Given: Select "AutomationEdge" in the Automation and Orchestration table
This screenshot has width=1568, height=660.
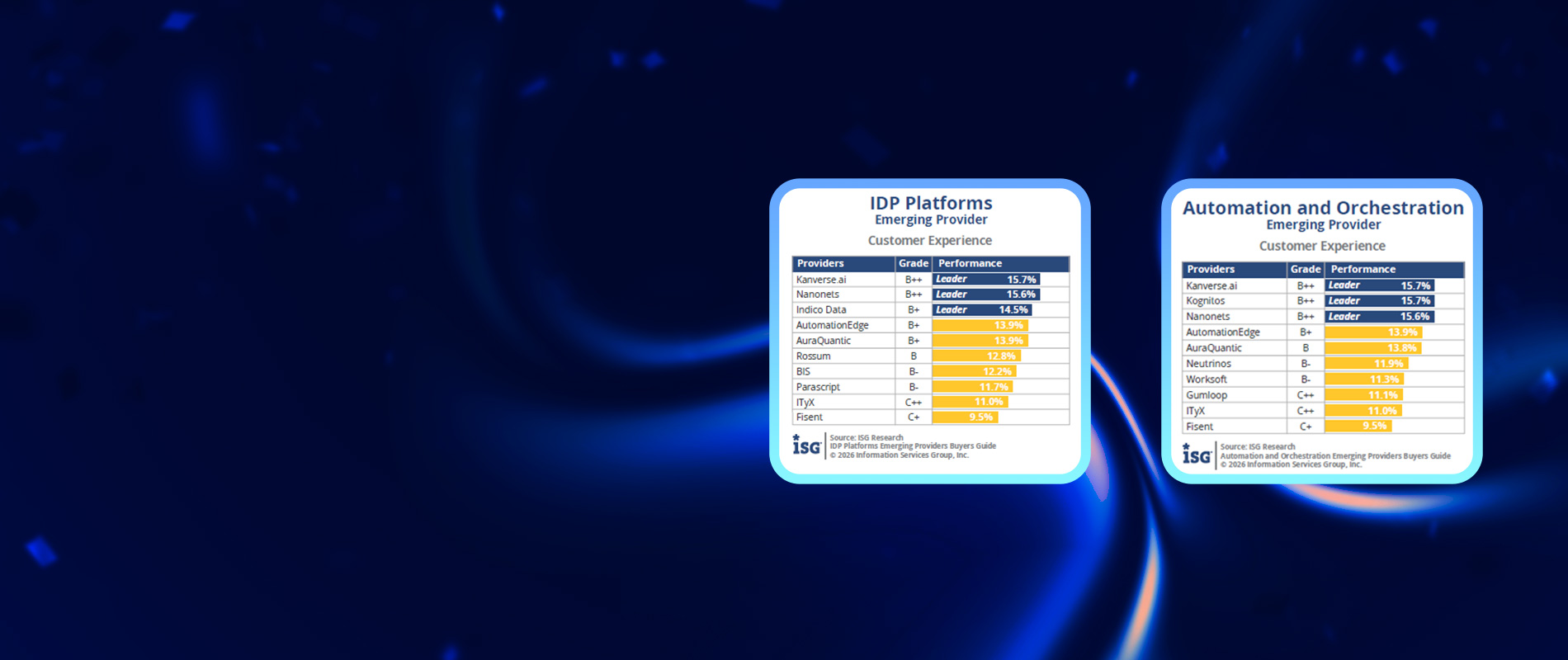Looking at the screenshot, I should (1223, 332).
